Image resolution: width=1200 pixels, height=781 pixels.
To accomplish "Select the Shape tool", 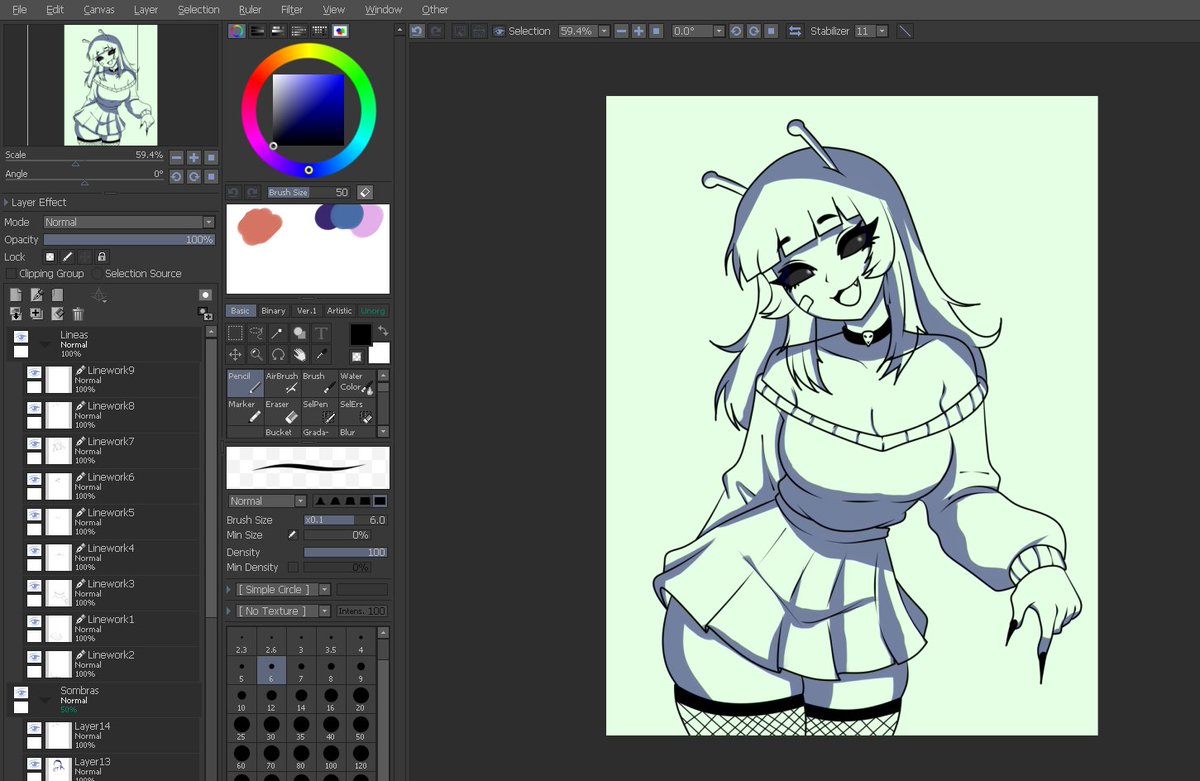I will [299, 333].
